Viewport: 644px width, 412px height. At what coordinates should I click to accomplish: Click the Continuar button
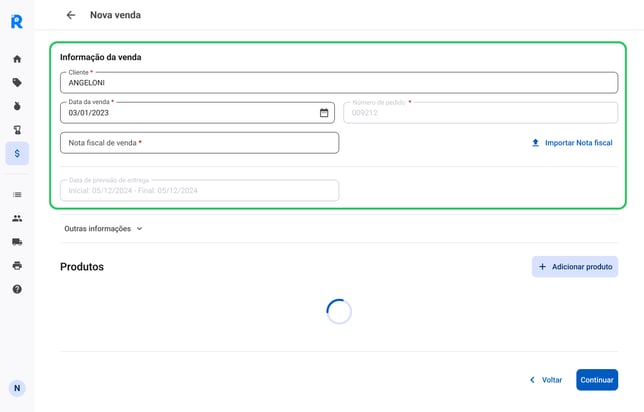point(597,380)
